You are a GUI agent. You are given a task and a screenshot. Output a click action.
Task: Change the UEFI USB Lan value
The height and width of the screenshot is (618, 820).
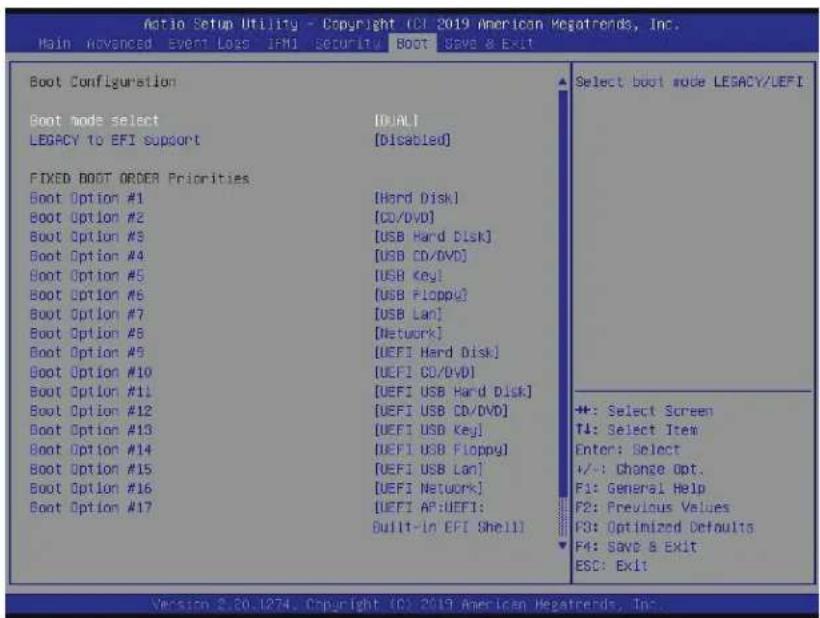428,469
